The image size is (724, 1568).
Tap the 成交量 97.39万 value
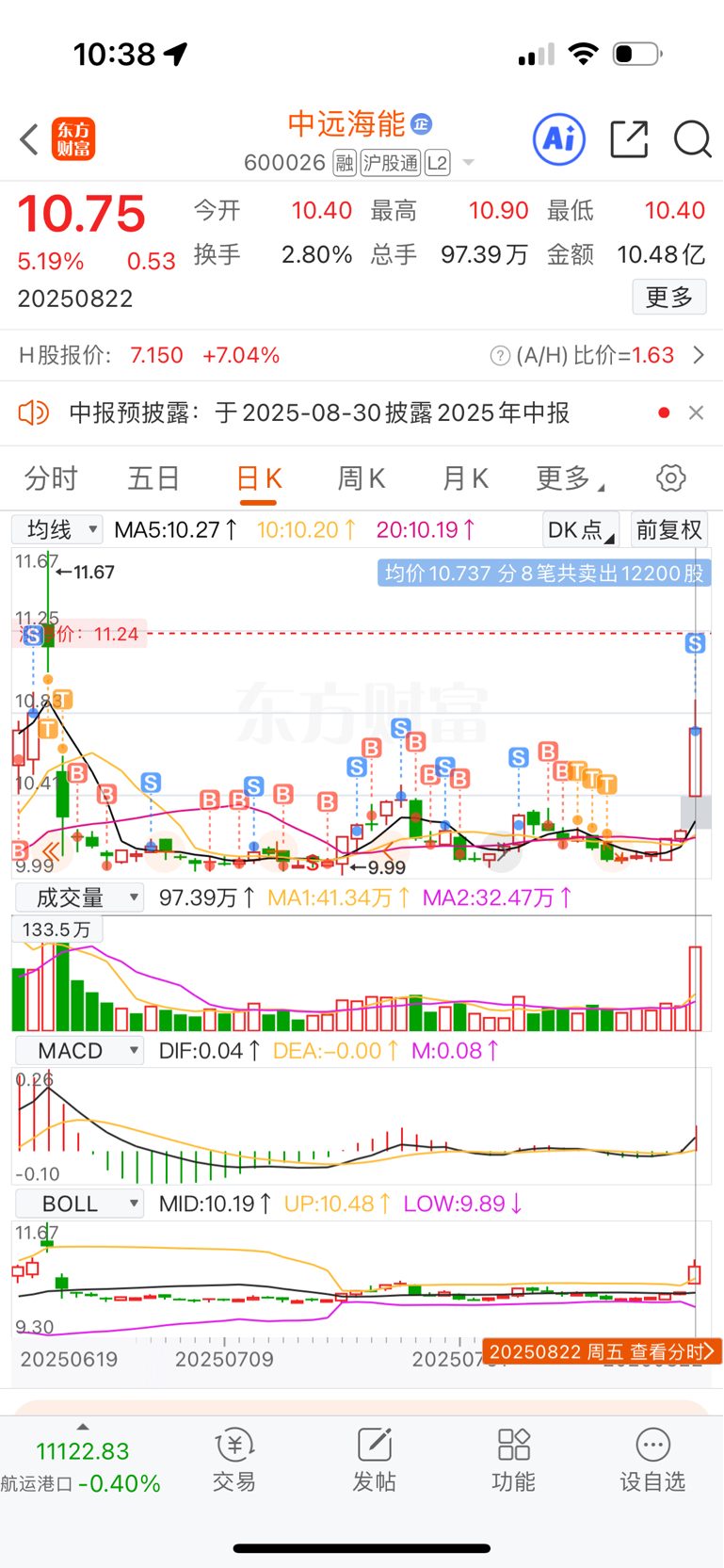coord(207,897)
